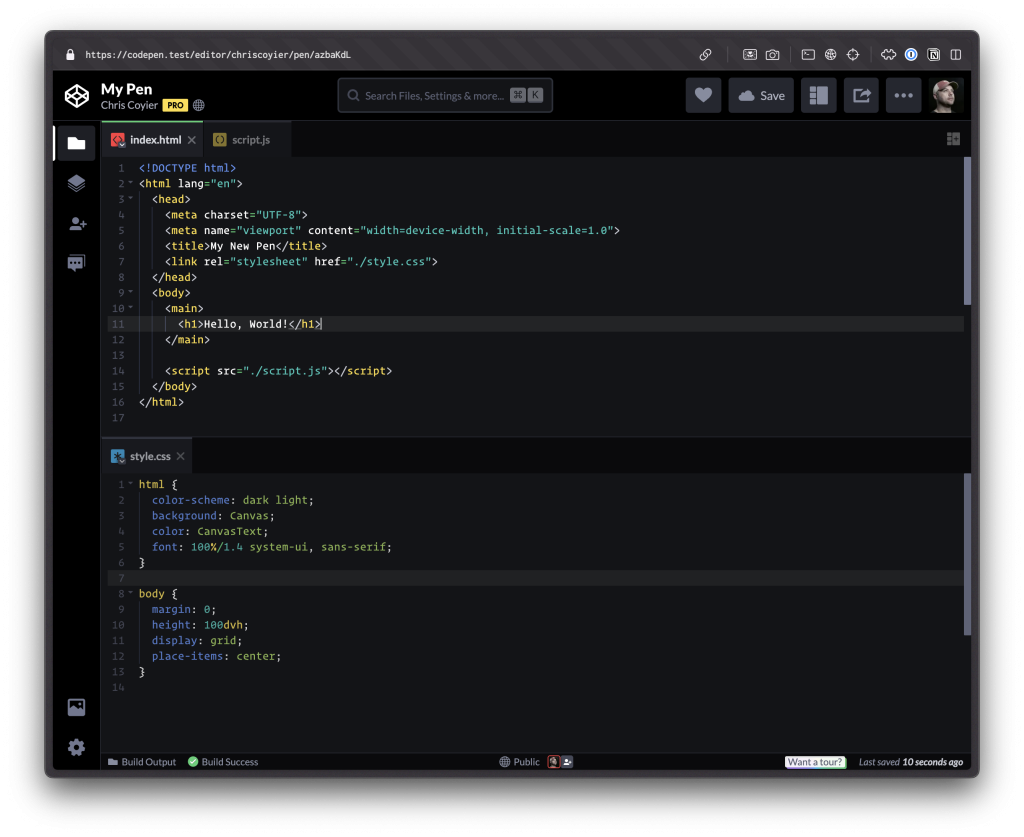Toggle the editor split pane icon
This screenshot has height=837, width=1024.
[953, 140]
